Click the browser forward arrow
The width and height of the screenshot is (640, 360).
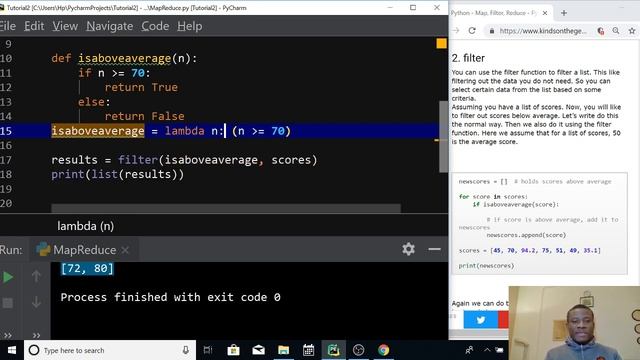pos(456,31)
